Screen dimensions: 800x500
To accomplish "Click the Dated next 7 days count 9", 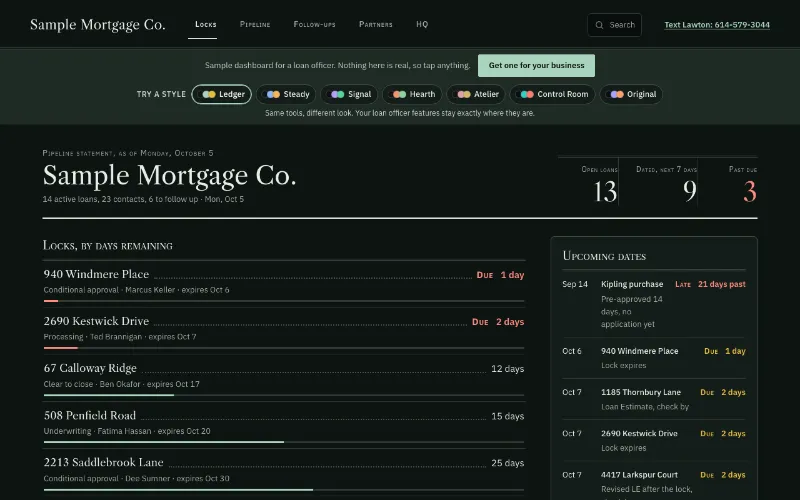I will click(x=690, y=192).
